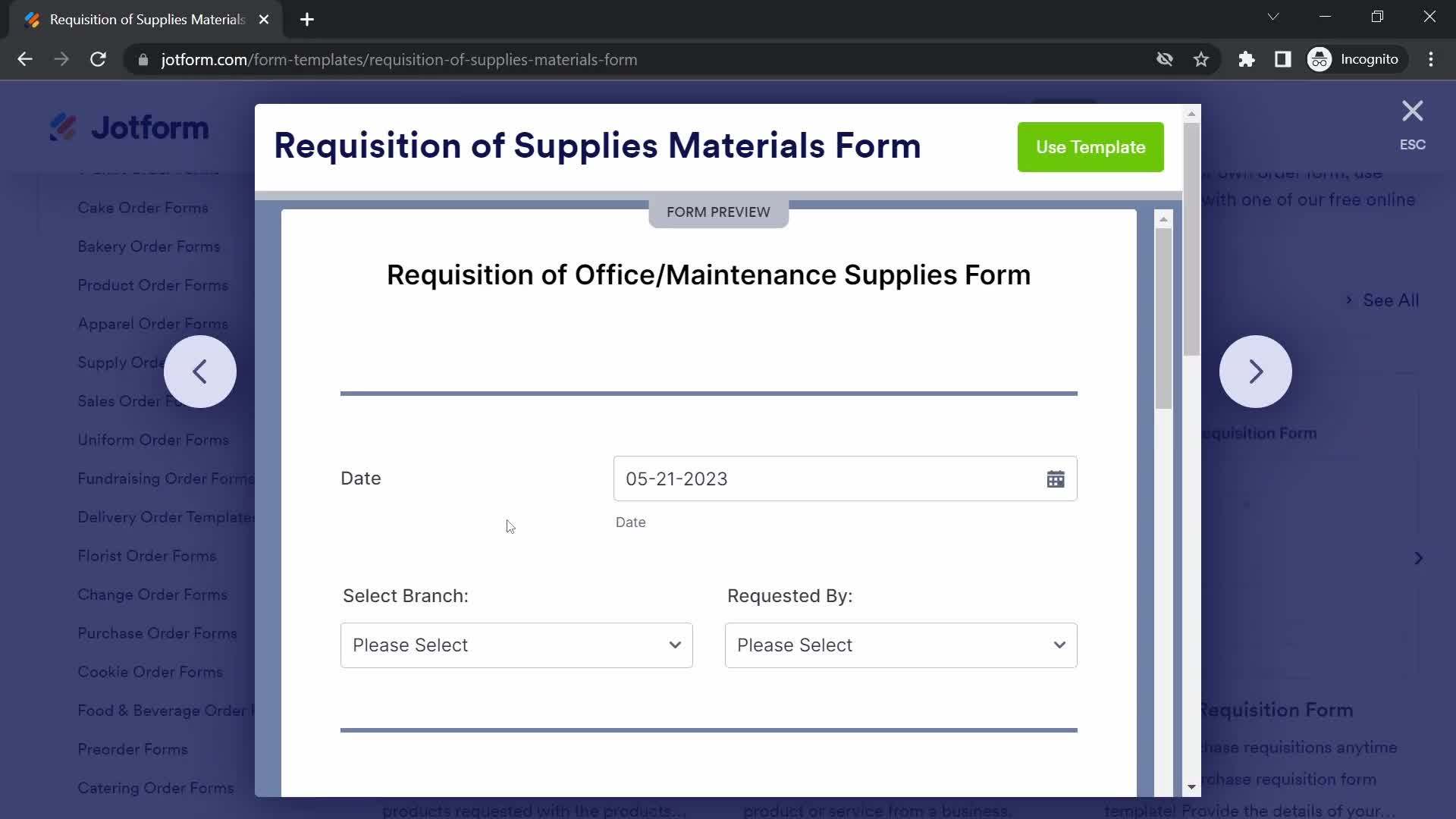
Task: Click the right navigation arrow icon
Action: coord(1256,371)
